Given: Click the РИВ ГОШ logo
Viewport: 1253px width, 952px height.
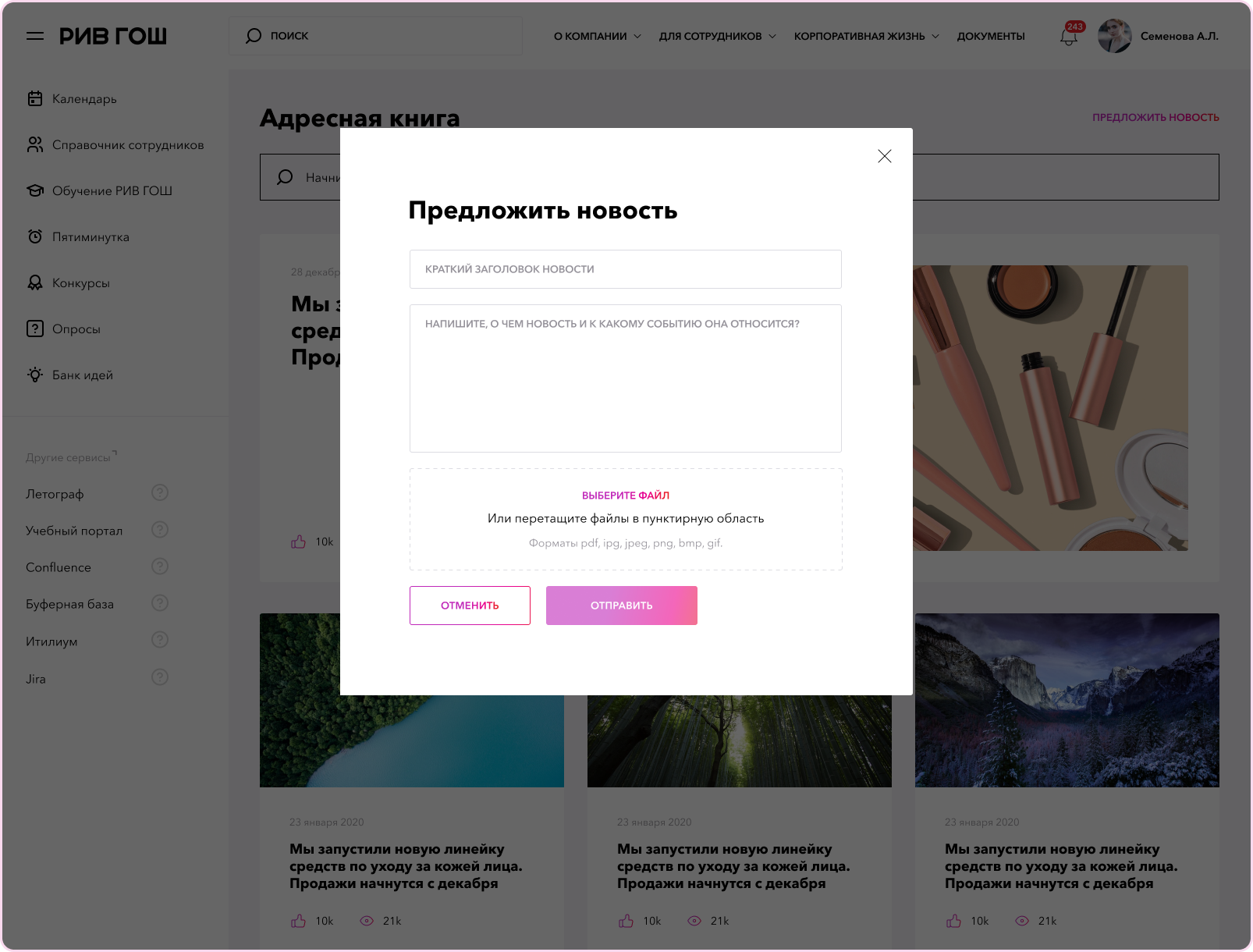Looking at the screenshot, I should click(x=113, y=36).
